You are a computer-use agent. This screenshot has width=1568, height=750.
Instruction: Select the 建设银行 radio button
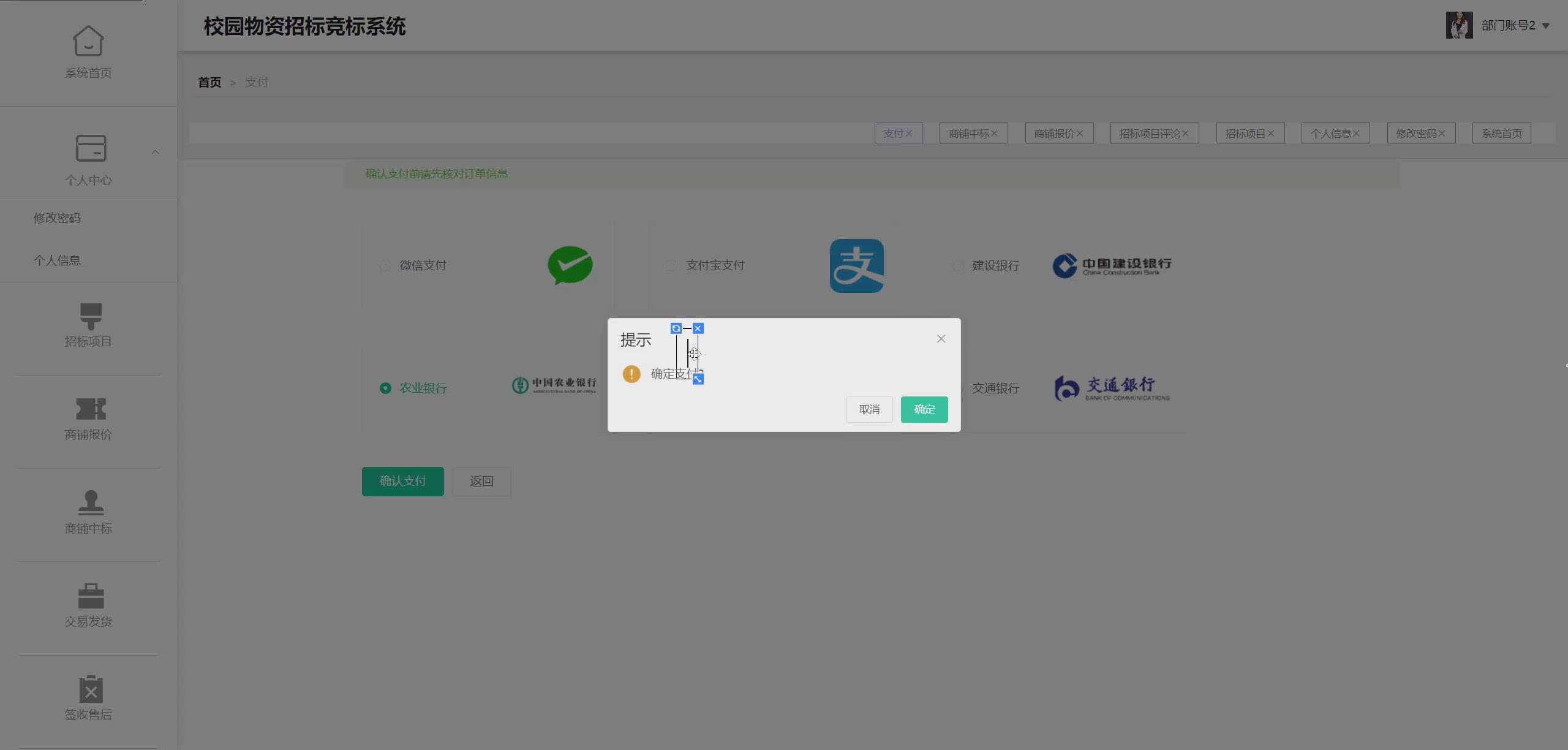pos(957,265)
